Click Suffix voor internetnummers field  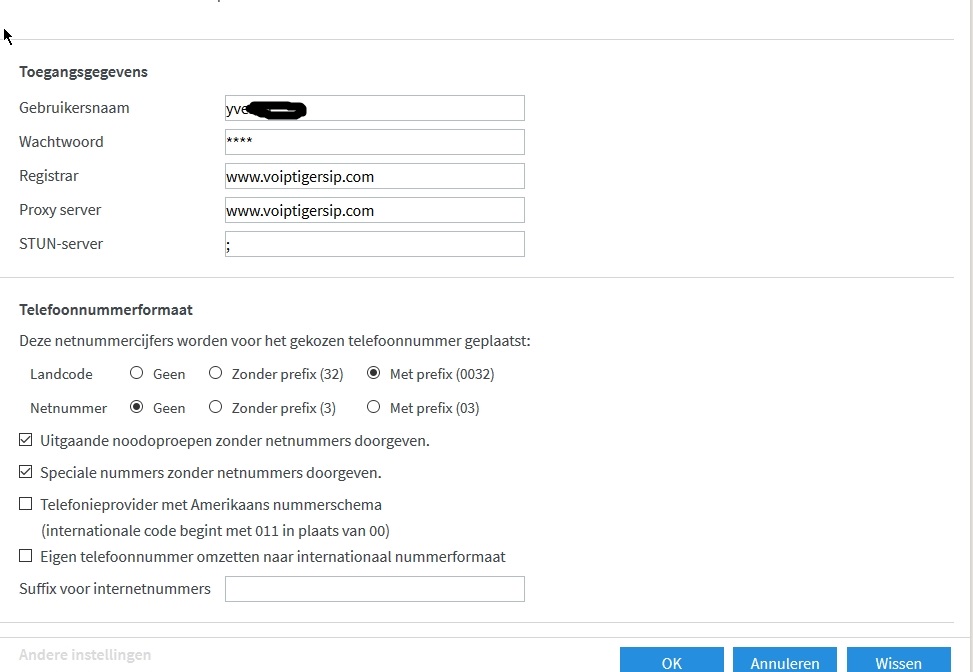374,589
